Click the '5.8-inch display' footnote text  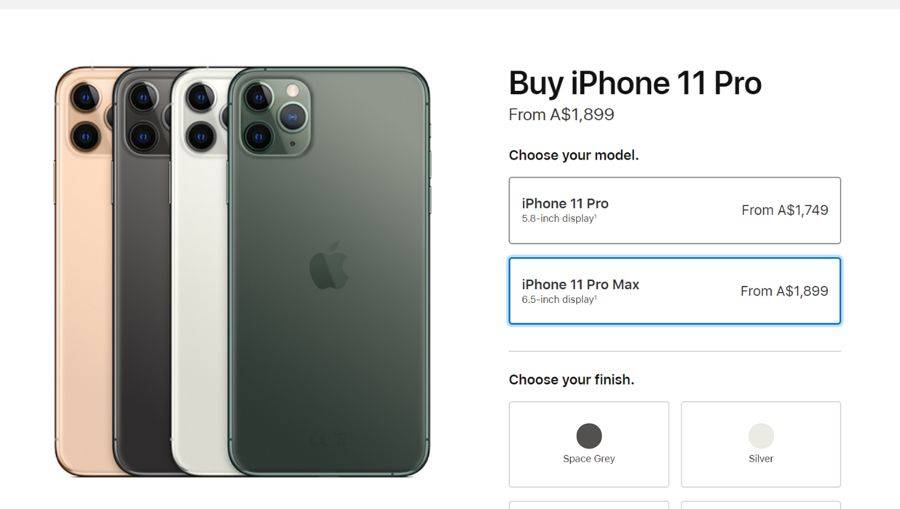click(559, 219)
